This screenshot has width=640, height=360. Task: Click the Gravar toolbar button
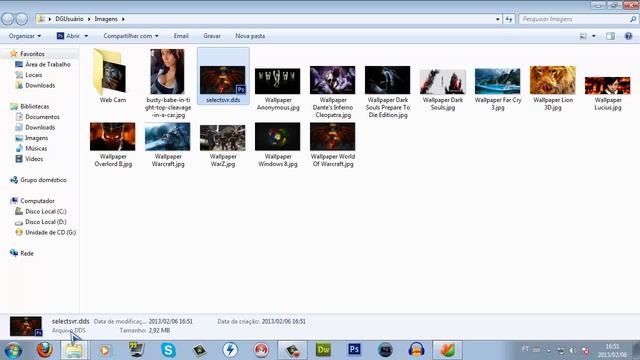click(x=212, y=36)
